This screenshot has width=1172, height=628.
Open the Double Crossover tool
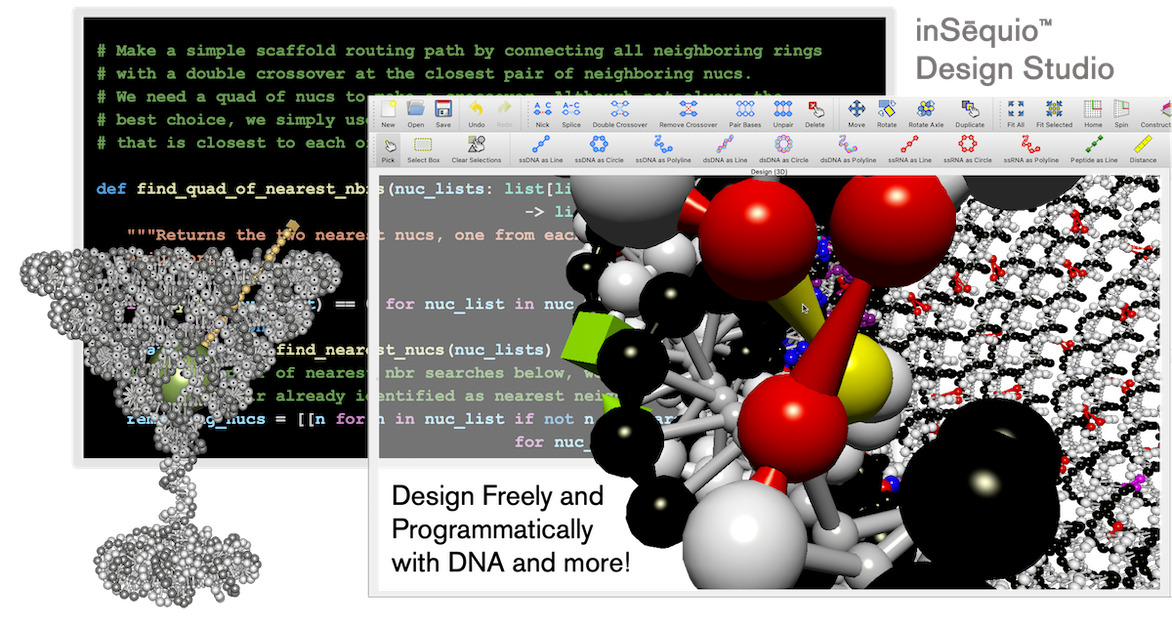click(619, 112)
